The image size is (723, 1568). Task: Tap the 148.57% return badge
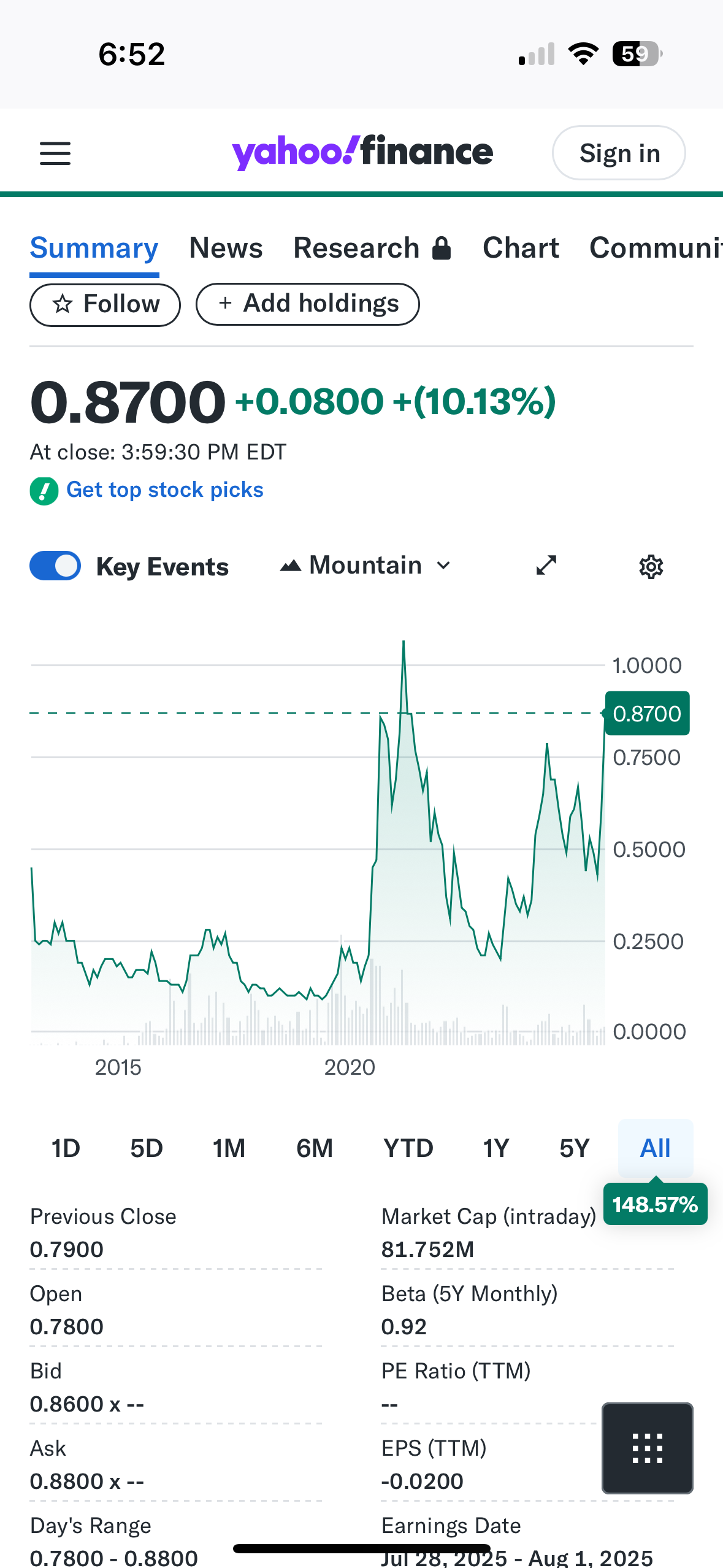[655, 1205]
